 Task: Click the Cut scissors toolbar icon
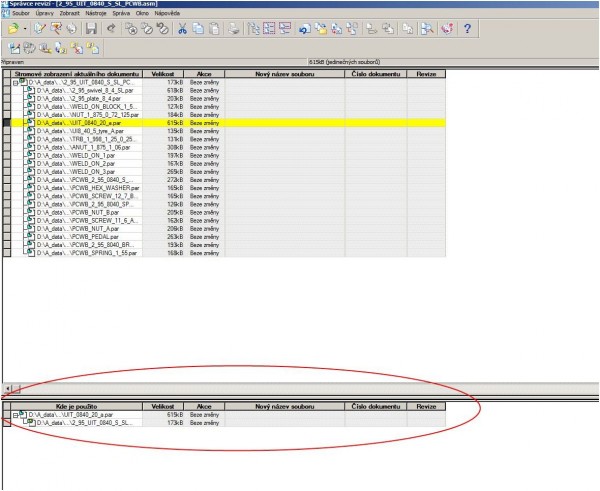[183, 30]
